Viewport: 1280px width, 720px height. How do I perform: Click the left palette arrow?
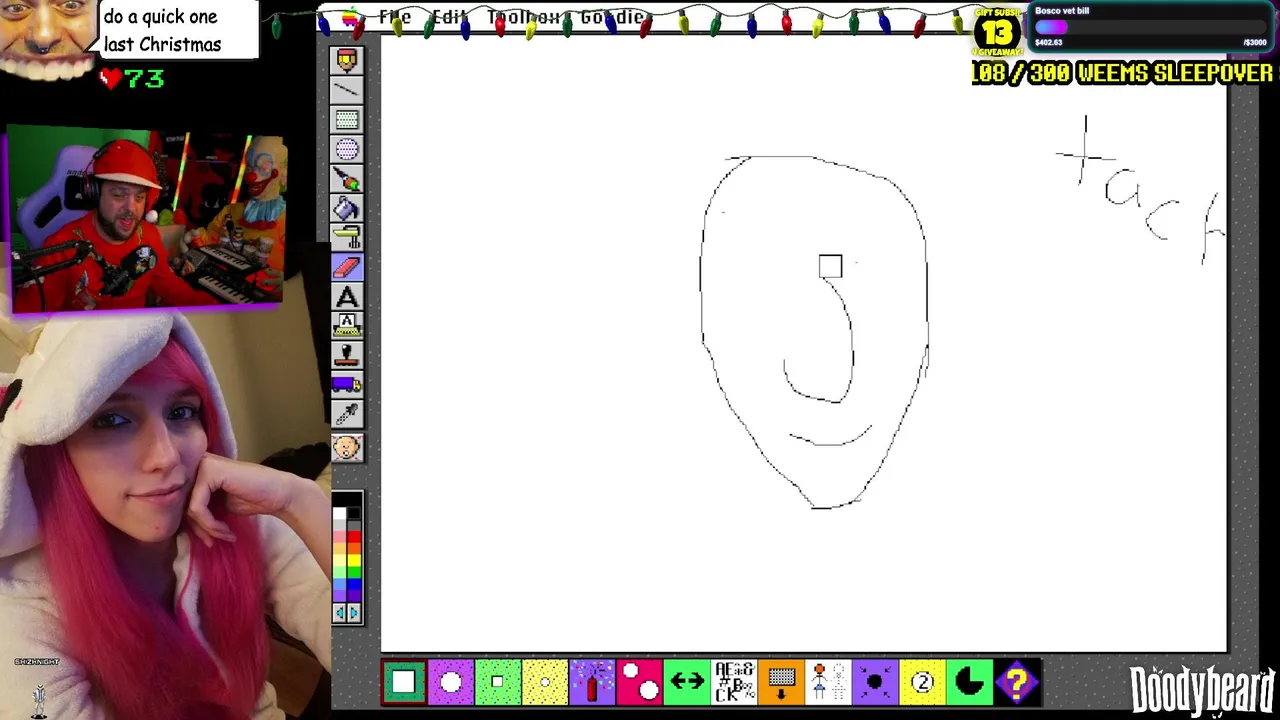coord(339,613)
